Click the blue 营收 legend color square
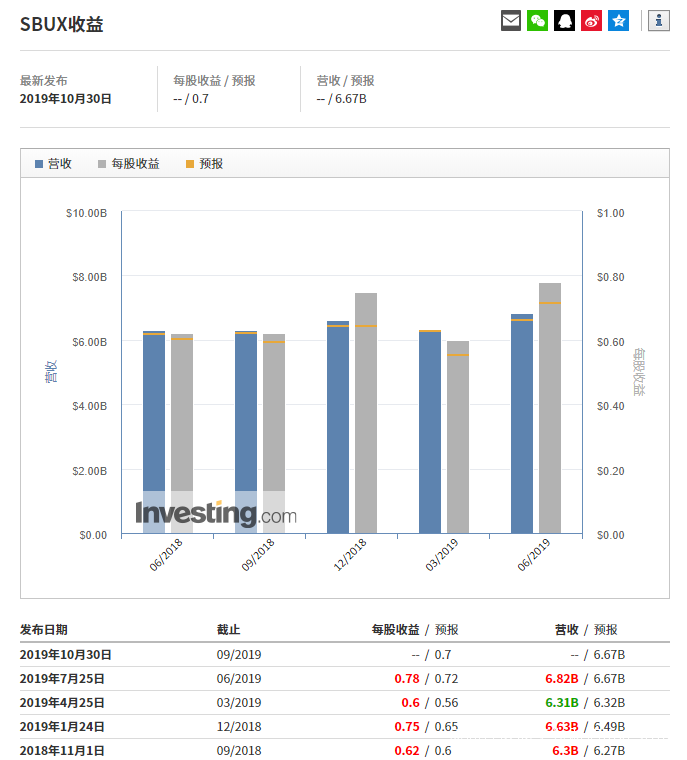This screenshot has width=687, height=760. coord(39,164)
